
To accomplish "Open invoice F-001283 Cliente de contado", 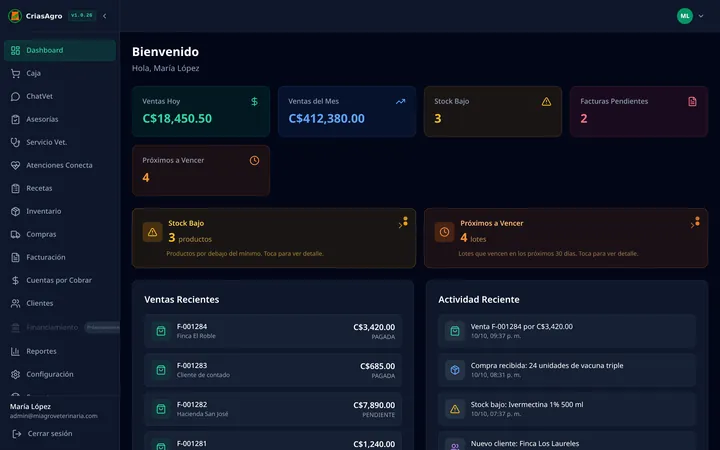I will click(273, 370).
